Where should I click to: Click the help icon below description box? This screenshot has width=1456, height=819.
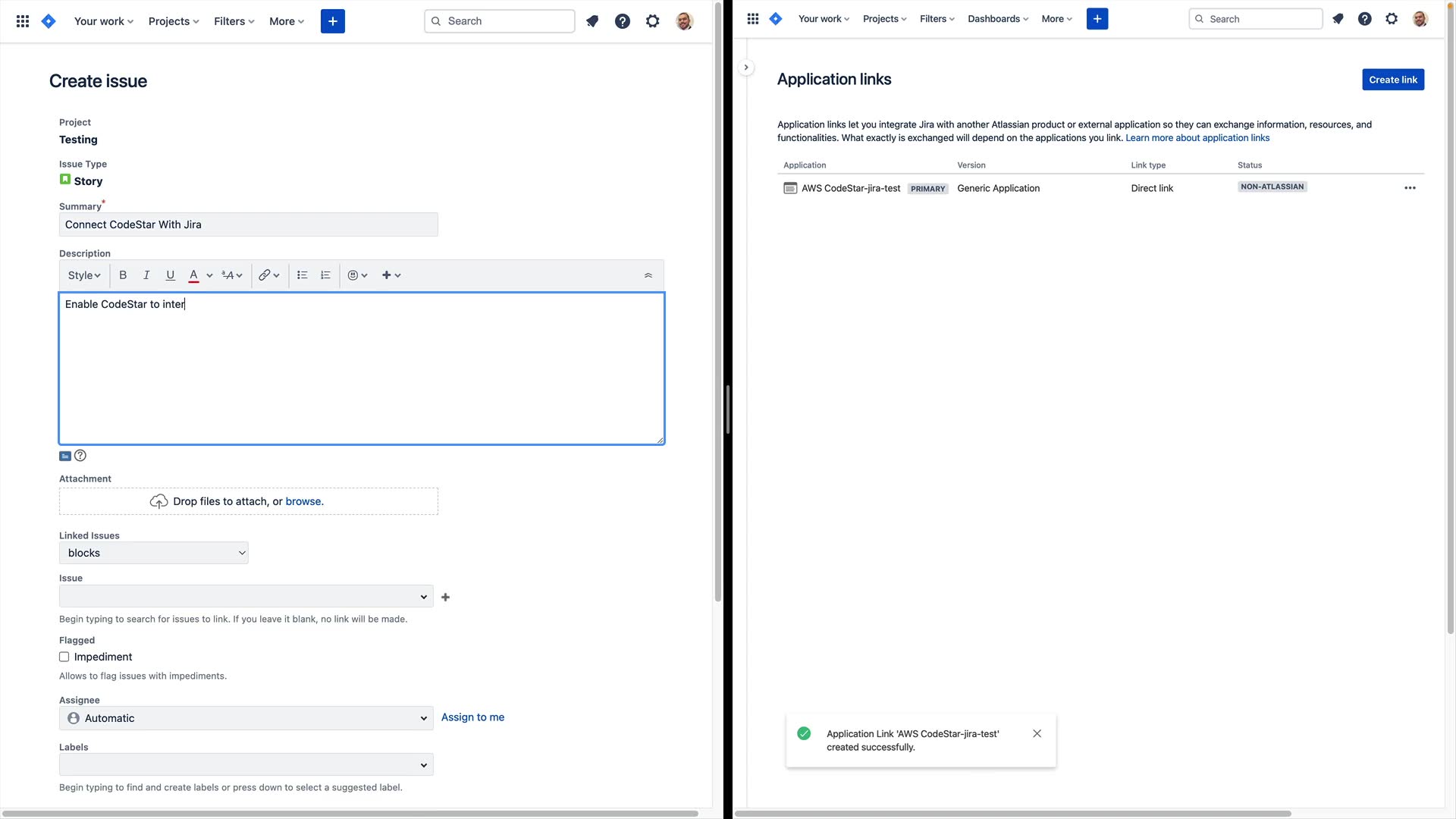coord(80,456)
